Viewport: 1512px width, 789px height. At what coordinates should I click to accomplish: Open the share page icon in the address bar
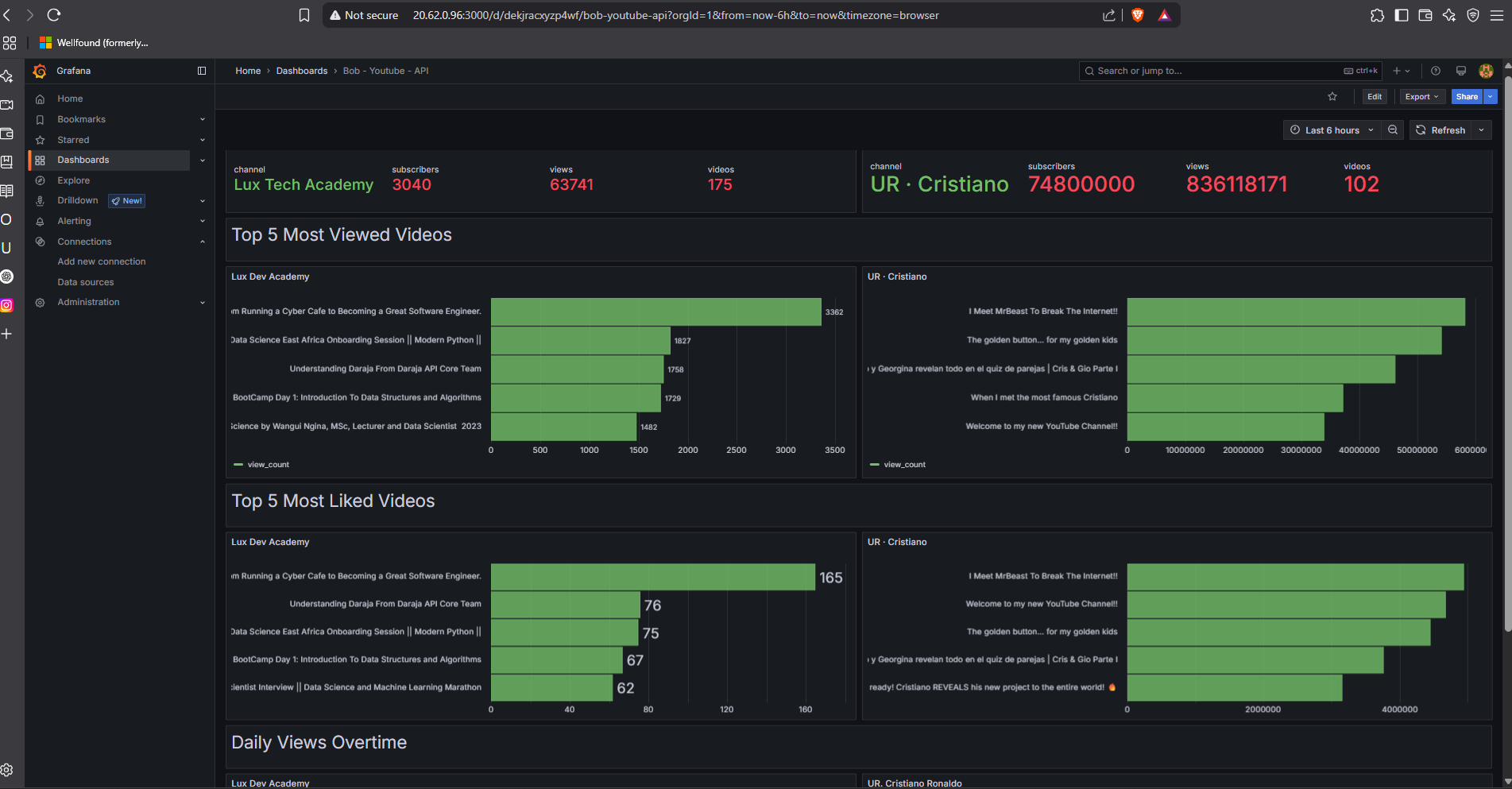coord(1109,15)
